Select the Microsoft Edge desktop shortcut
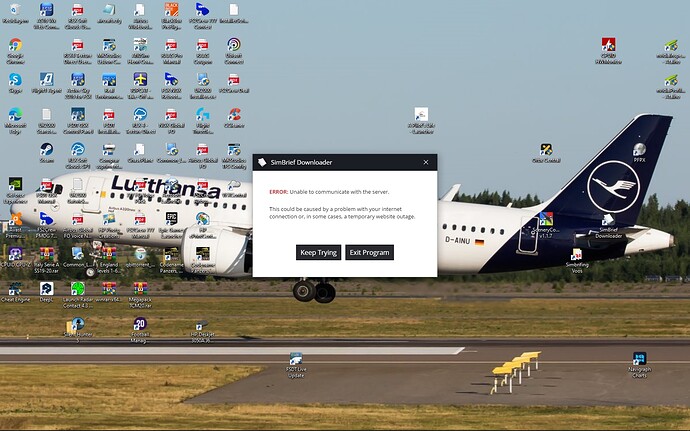690x431 pixels. coord(15,120)
